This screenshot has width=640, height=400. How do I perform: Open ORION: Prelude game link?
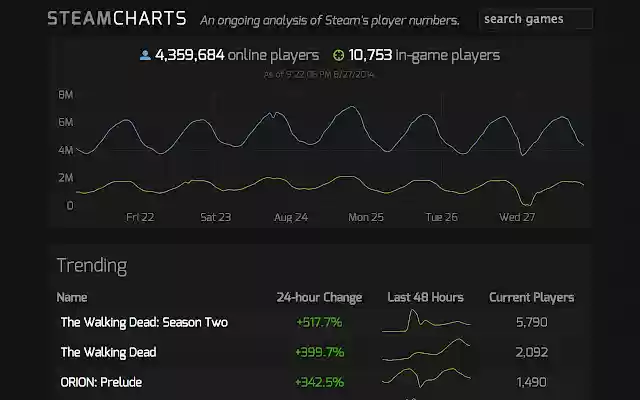pyautogui.click(x=101, y=382)
